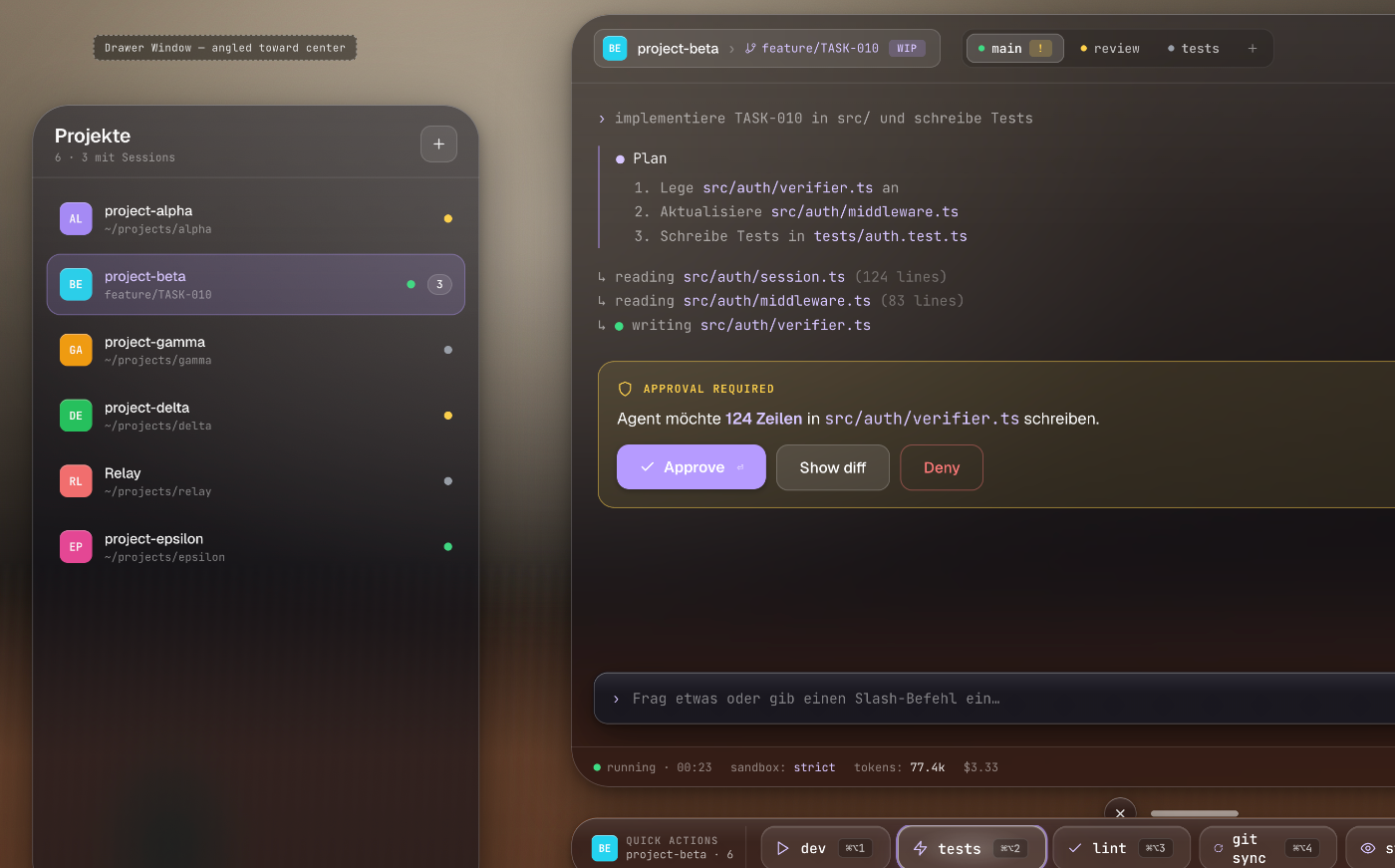Image resolution: width=1395 pixels, height=868 pixels.
Task: Click the yellow status dot of project-alpha
Action: click(x=448, y=218)
